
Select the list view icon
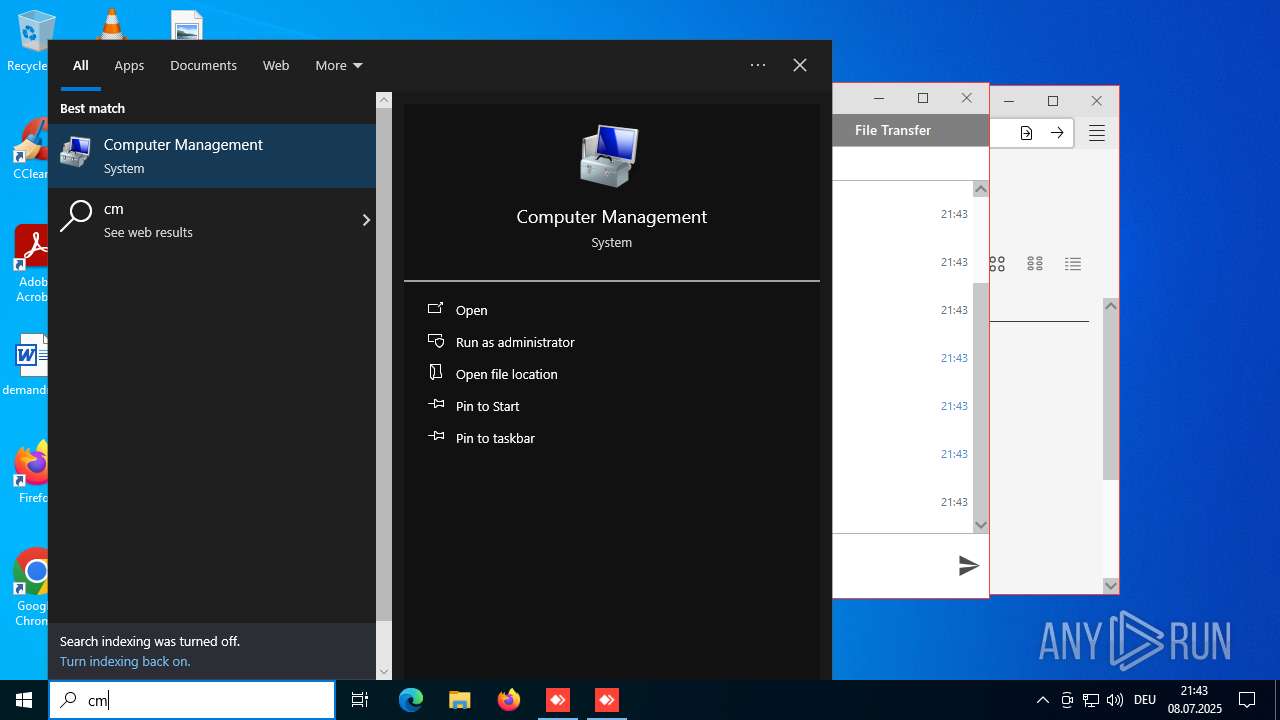pyautogui.click(x=1073, y=264)
